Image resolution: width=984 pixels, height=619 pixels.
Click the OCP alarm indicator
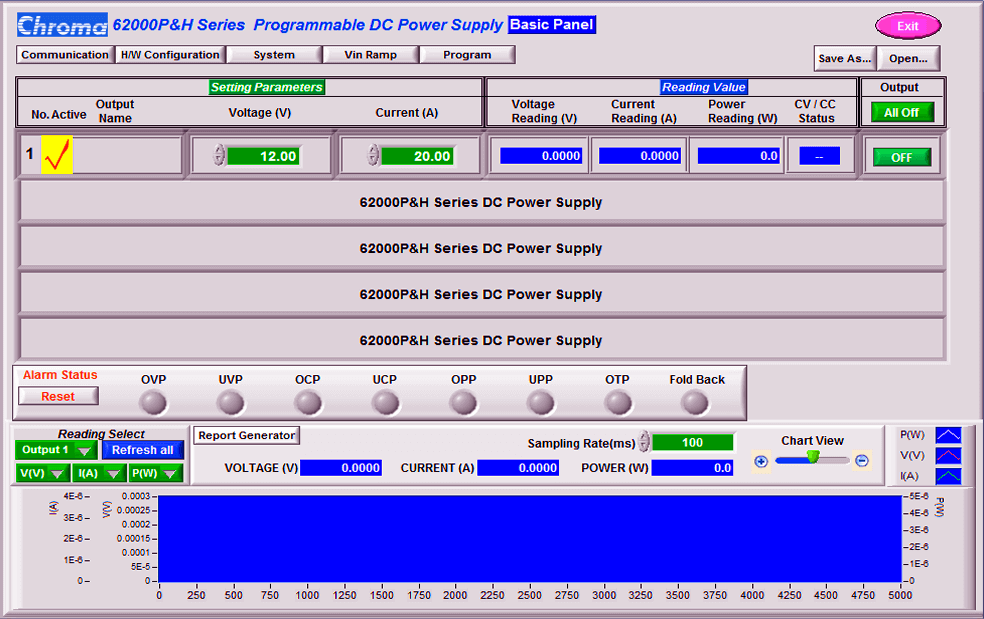308,402
